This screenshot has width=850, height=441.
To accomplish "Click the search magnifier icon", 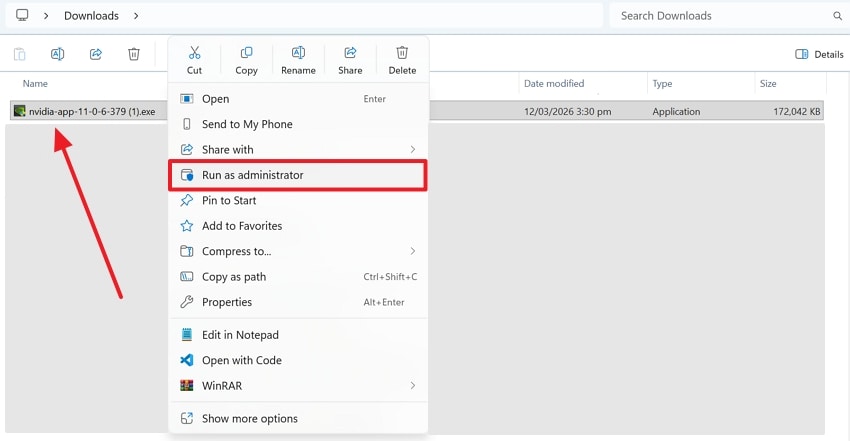I will coord(838,16).
